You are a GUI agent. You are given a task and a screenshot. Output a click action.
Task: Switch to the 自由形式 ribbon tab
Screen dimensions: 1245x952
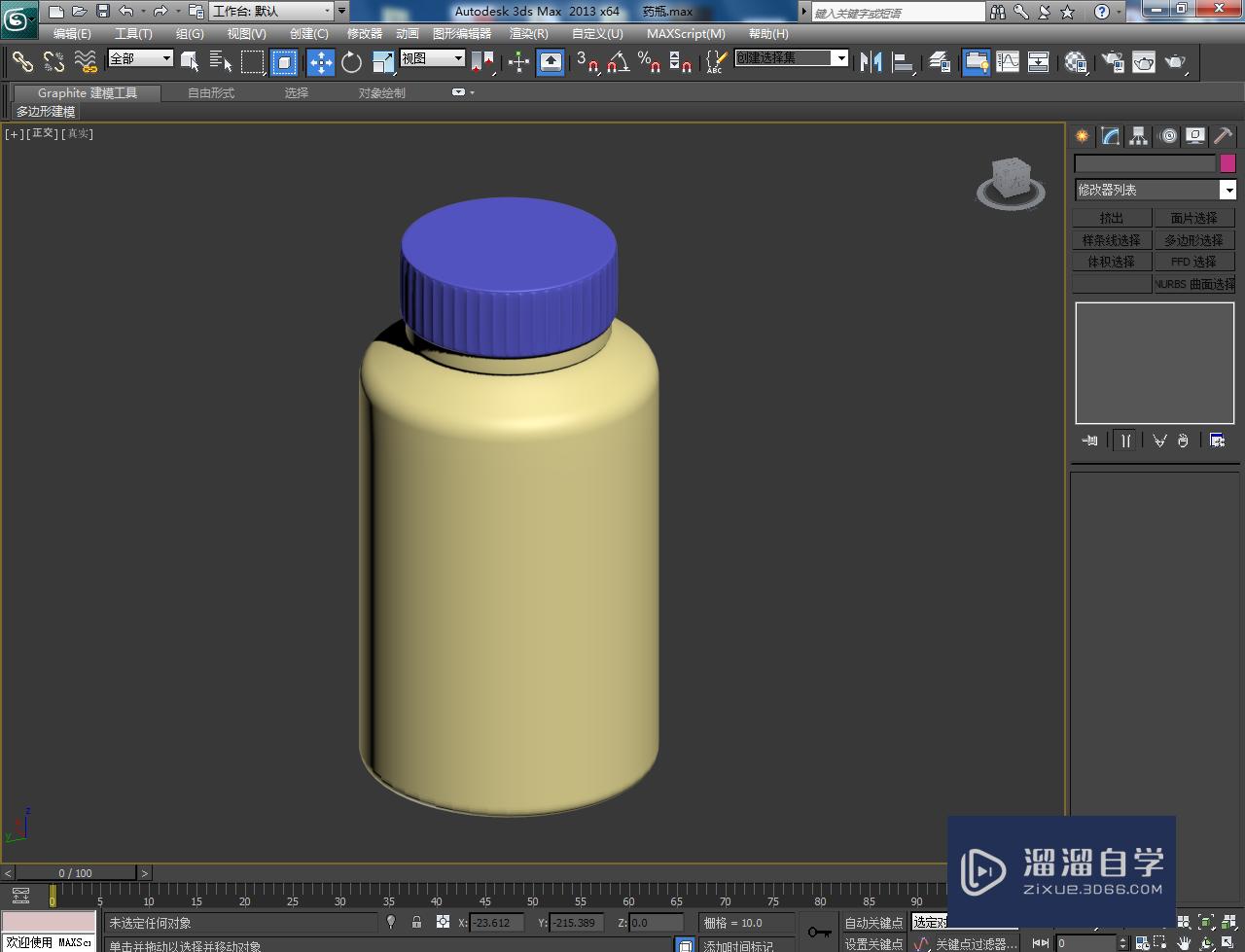coord(211,93)
